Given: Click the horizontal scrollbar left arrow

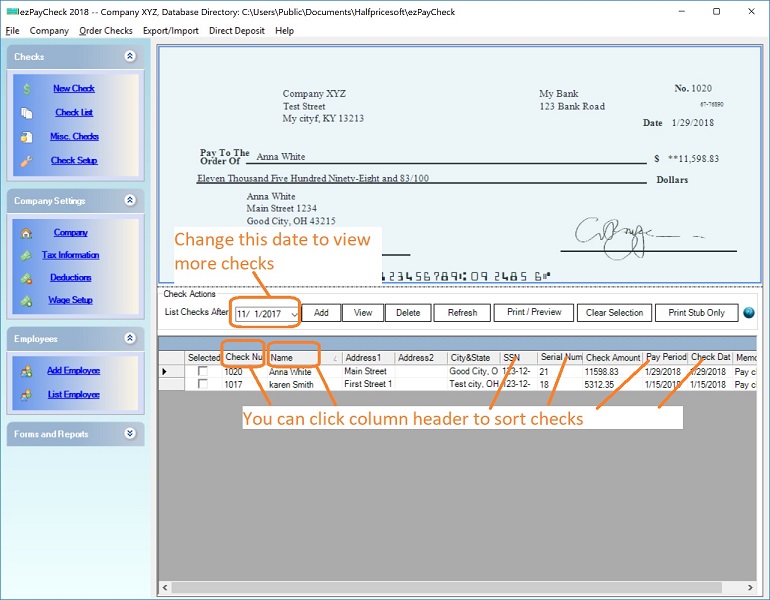Looking at the screenshot, I should (165, 587).
